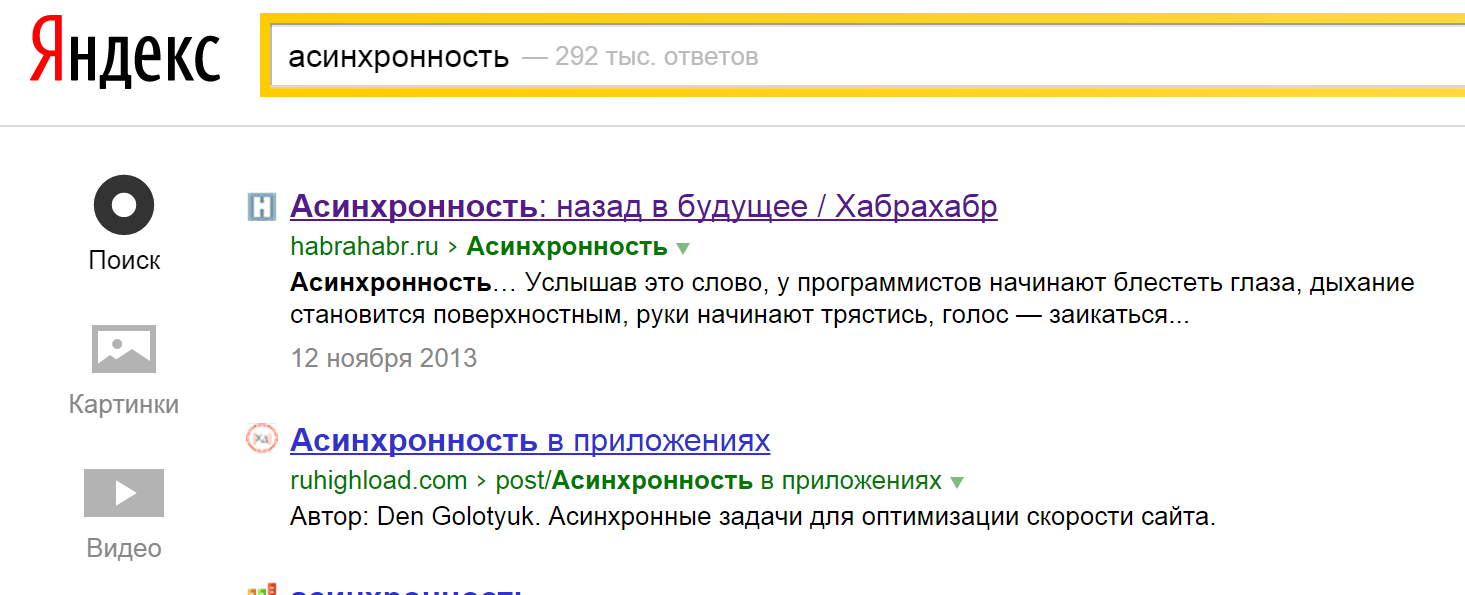Follow the habrahabr.ru domain link
The image size is (1465, 595).
pos(365,246)
